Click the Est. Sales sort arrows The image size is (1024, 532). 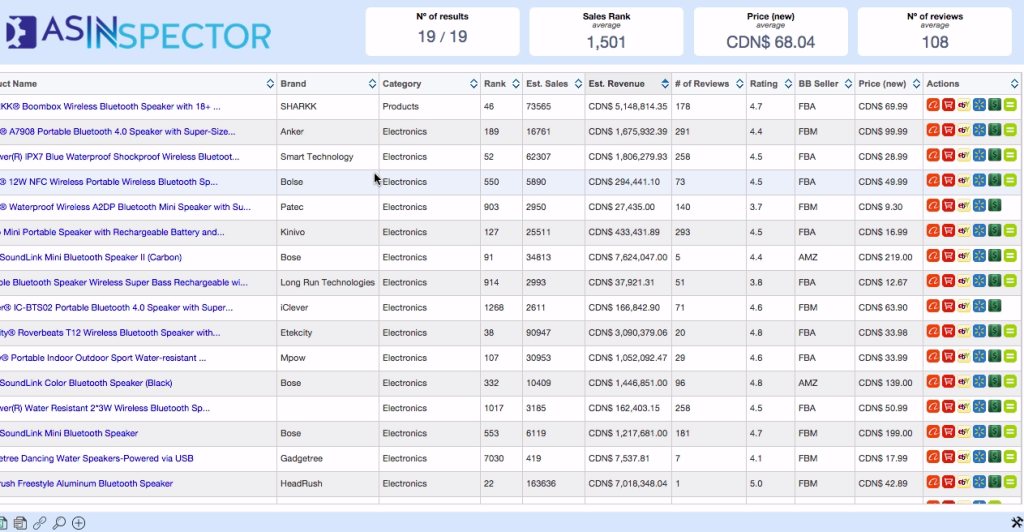pos(578,84)
